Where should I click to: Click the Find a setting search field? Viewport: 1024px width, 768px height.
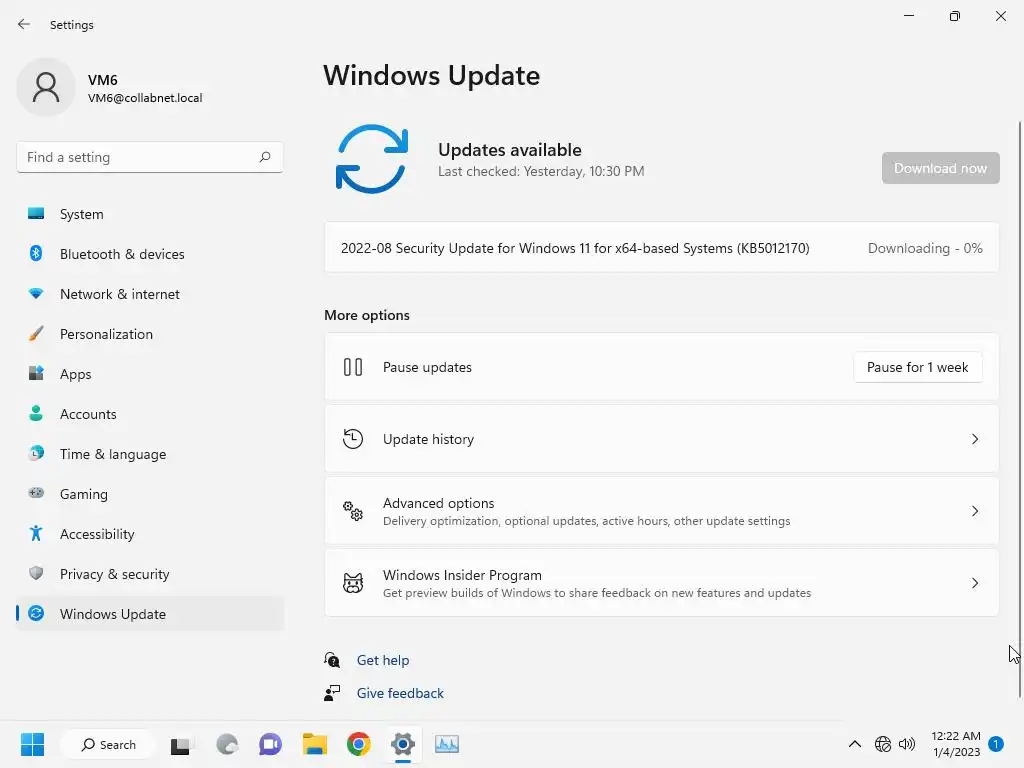click(x=150, y=157)
